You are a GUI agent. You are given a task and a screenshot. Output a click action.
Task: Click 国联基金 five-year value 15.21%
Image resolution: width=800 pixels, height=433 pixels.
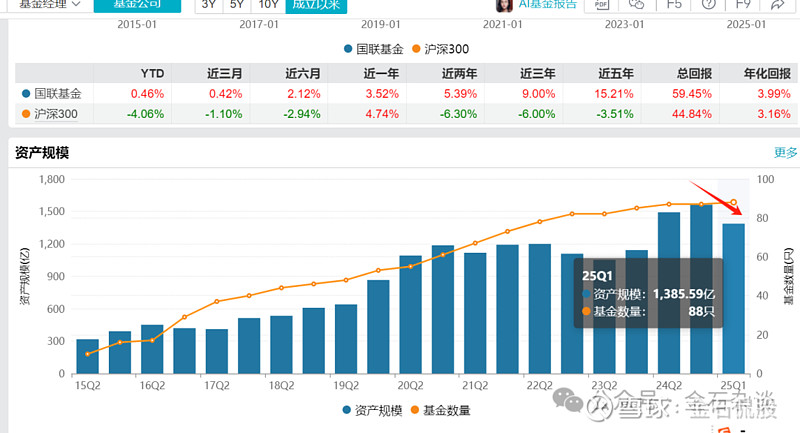click(x=614, y=94)
